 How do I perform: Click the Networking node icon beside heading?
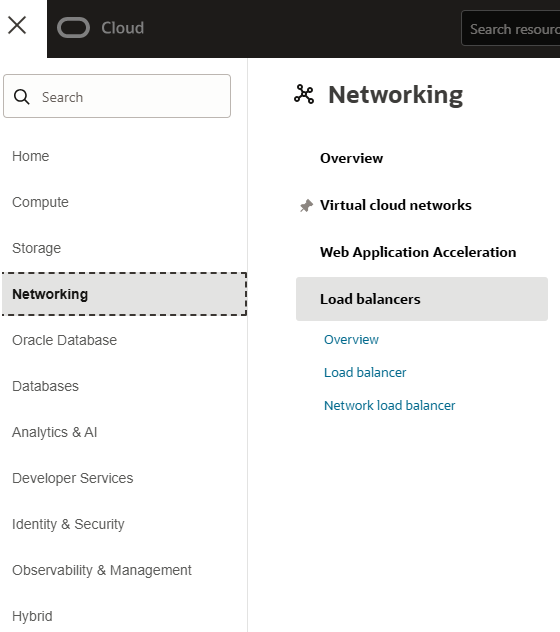click(304, 94)
